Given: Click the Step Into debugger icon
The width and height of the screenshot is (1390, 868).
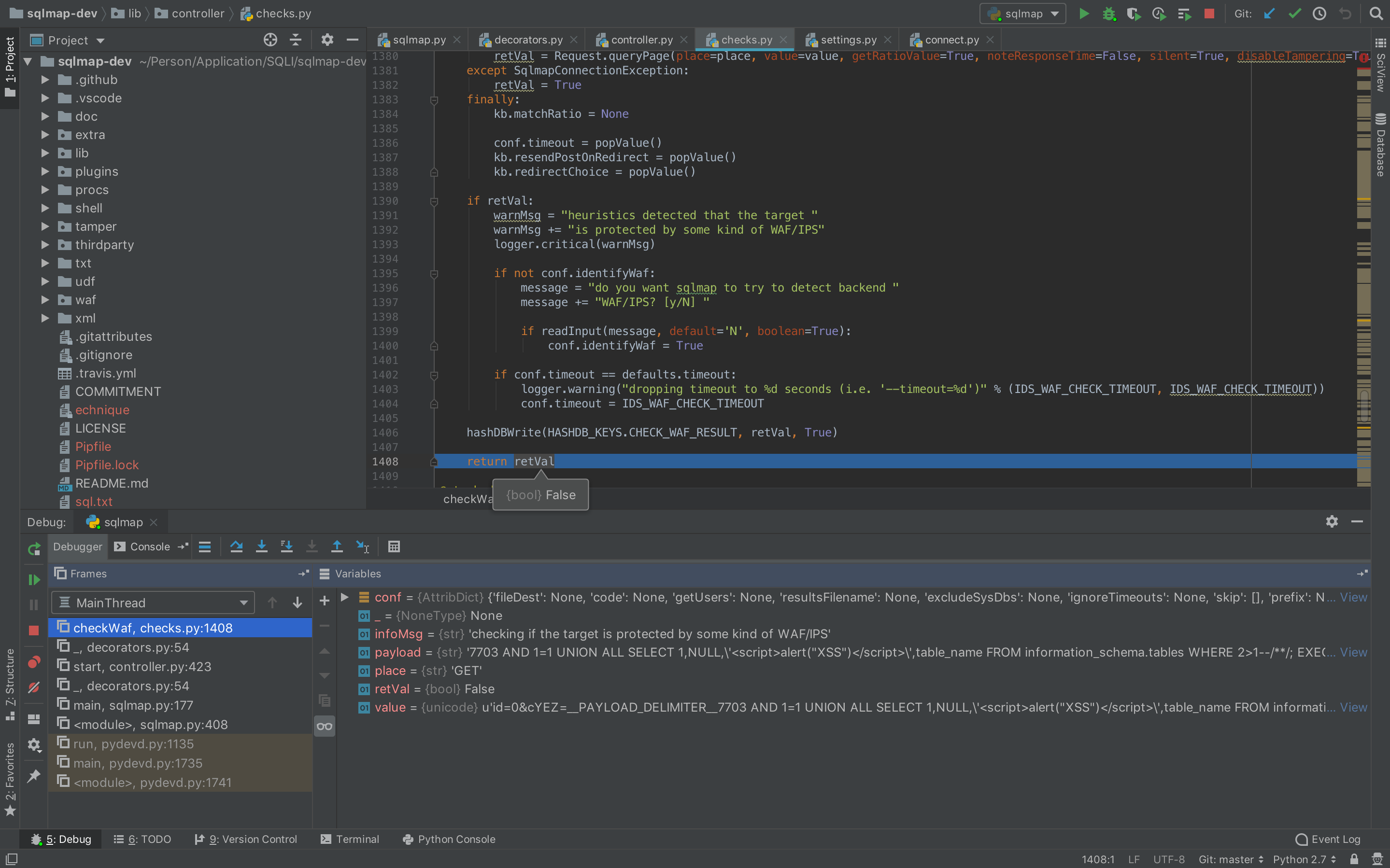Looking at the screenshot, I should point(261,546).
